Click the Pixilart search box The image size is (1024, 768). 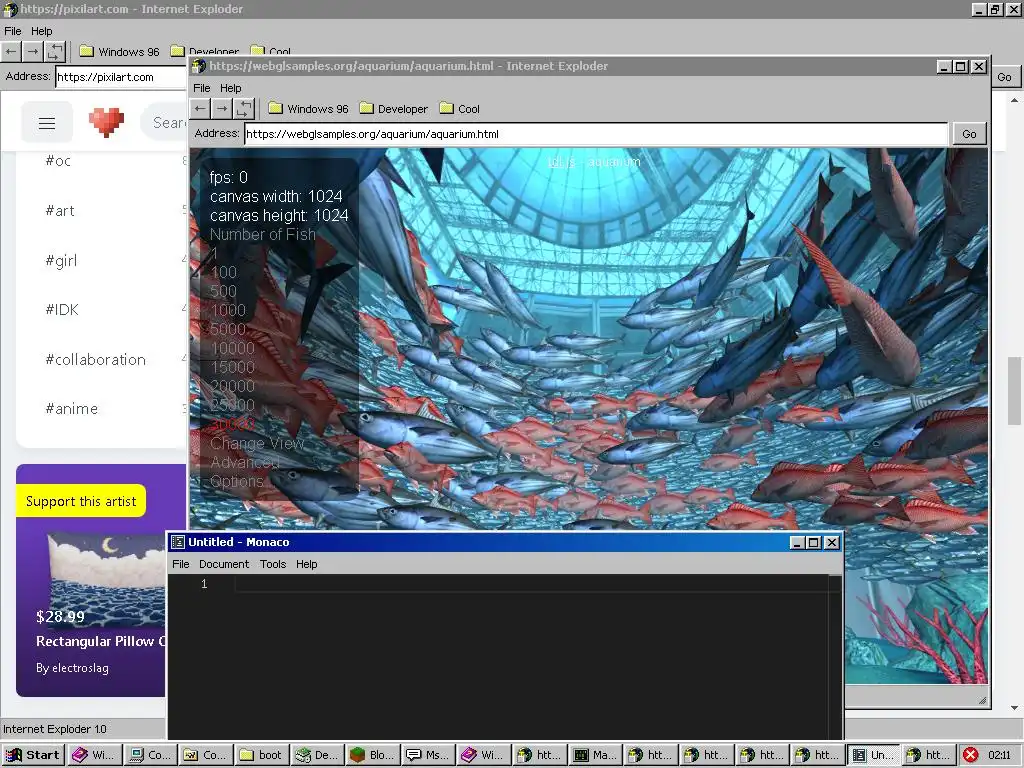point(165,122)
